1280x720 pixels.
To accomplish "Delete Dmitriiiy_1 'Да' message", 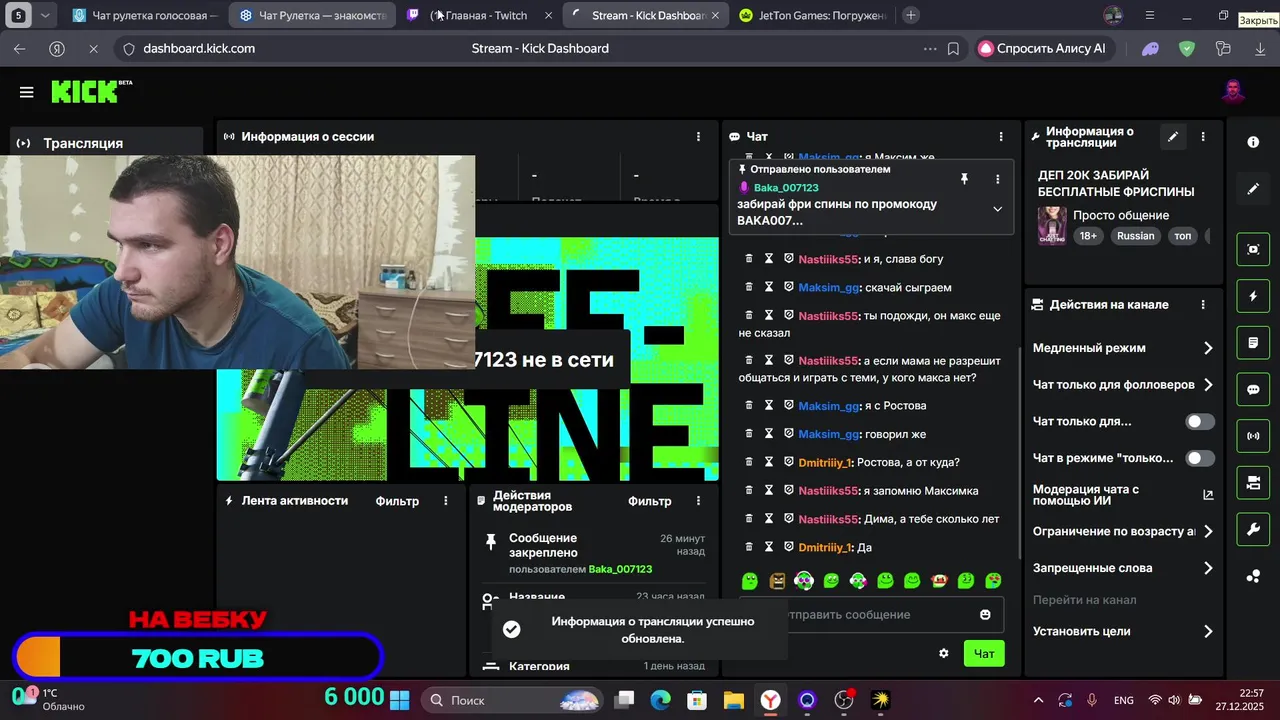I will tap(749, 547).
